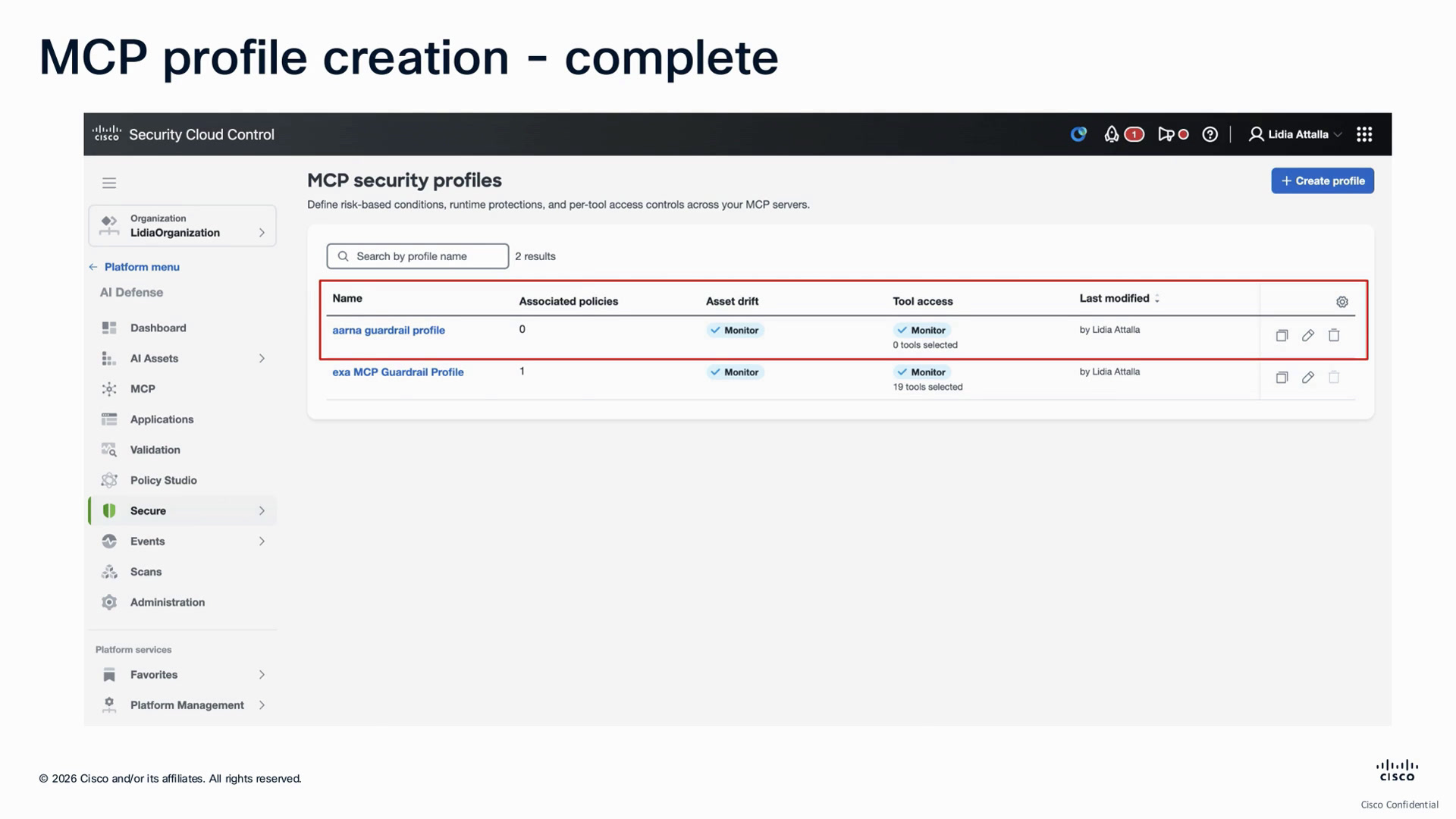This screenshot has height=819, width=1456.
Task: Duplicate the exa MCP Guardrail Profile
Action: click(x=1282, y=377)
